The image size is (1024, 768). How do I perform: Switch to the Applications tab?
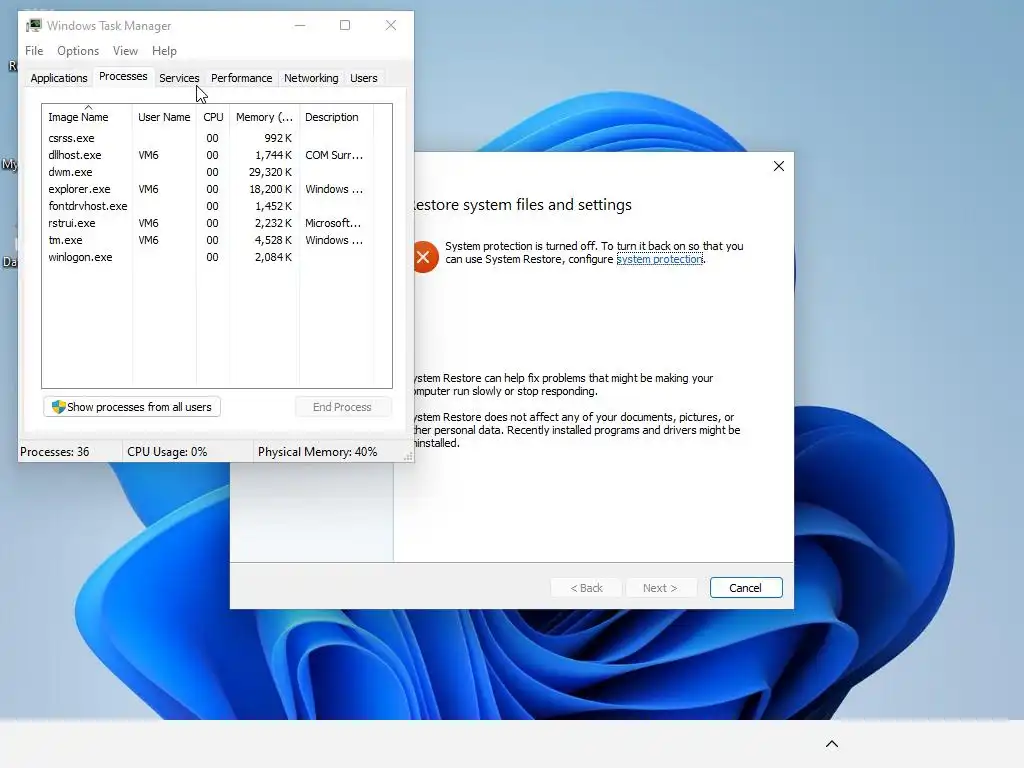(x=59, y=78)
